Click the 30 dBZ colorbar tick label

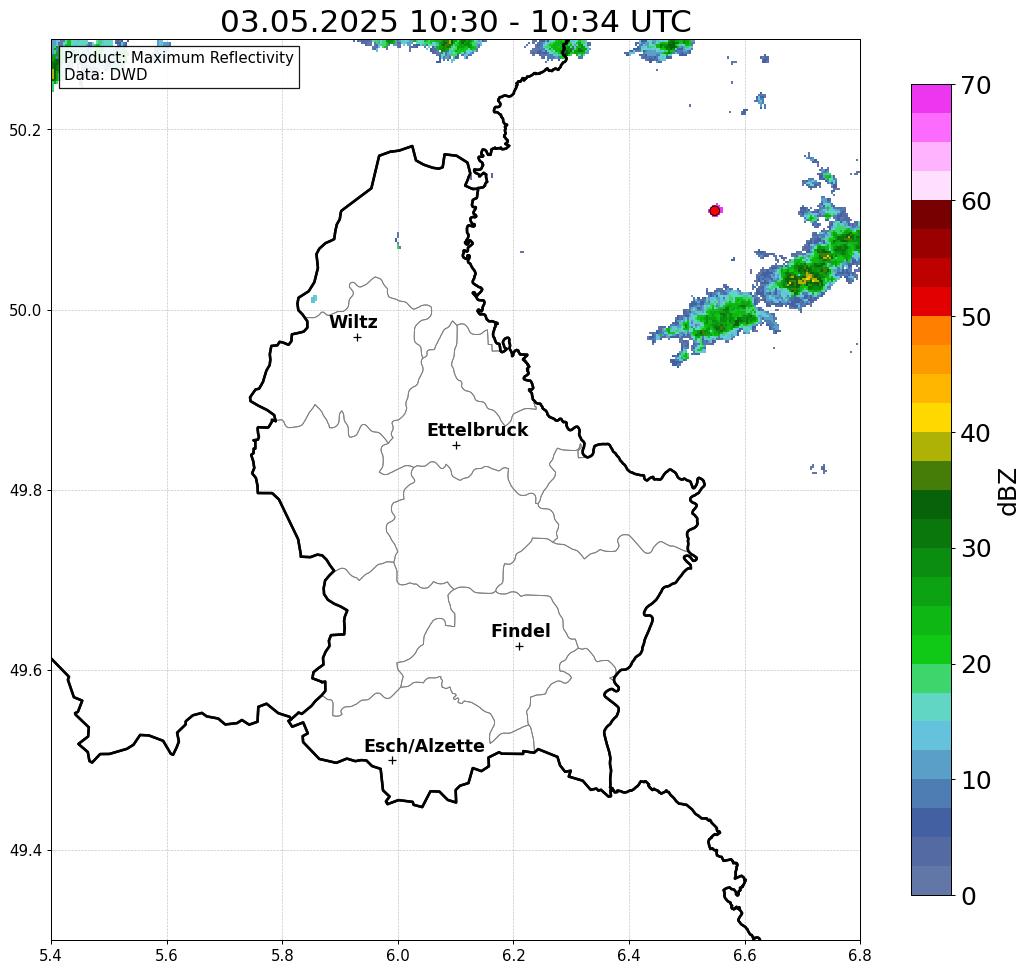click(x=975, y=549)
